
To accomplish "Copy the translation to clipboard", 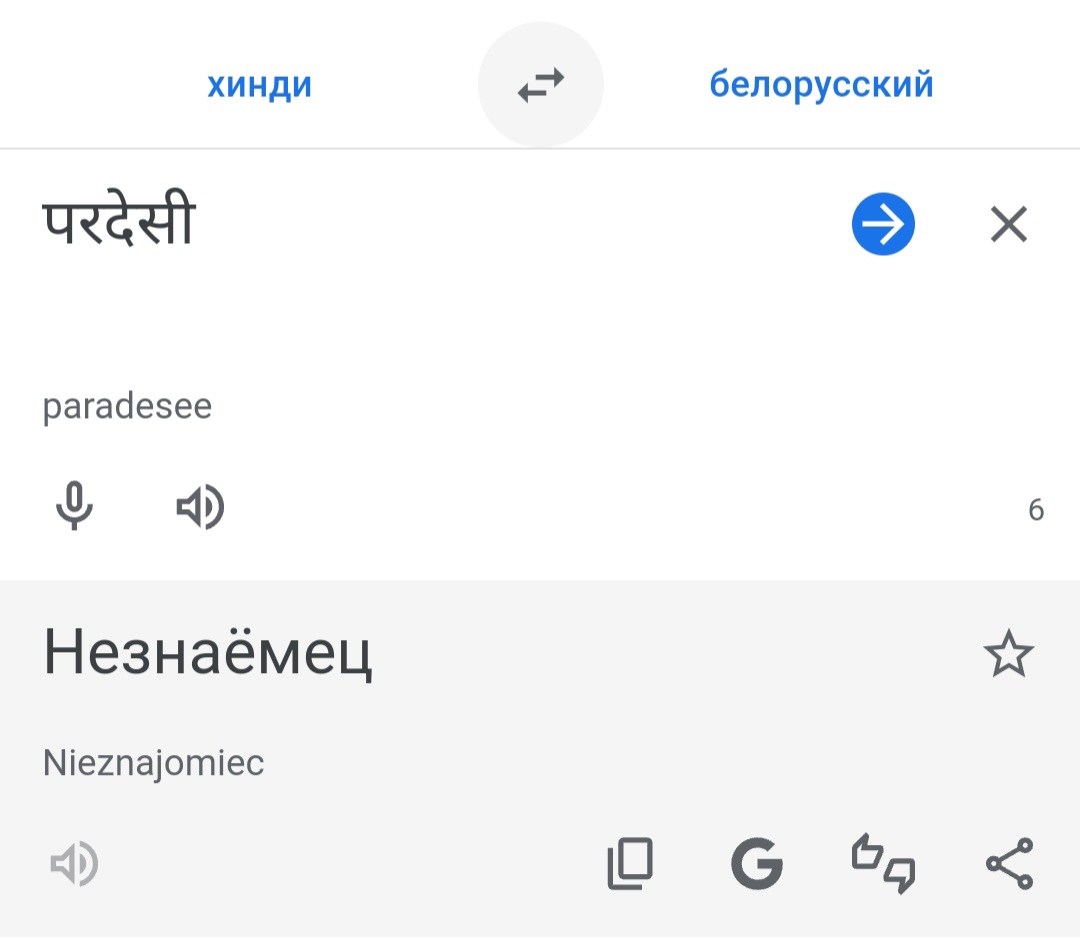I will pyautogui.click(x=630, y=864).
